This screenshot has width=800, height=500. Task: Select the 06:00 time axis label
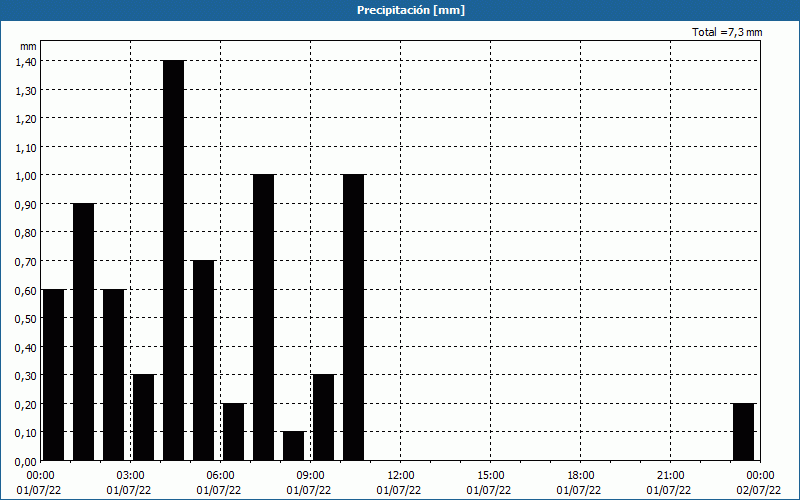pos(220,476)
